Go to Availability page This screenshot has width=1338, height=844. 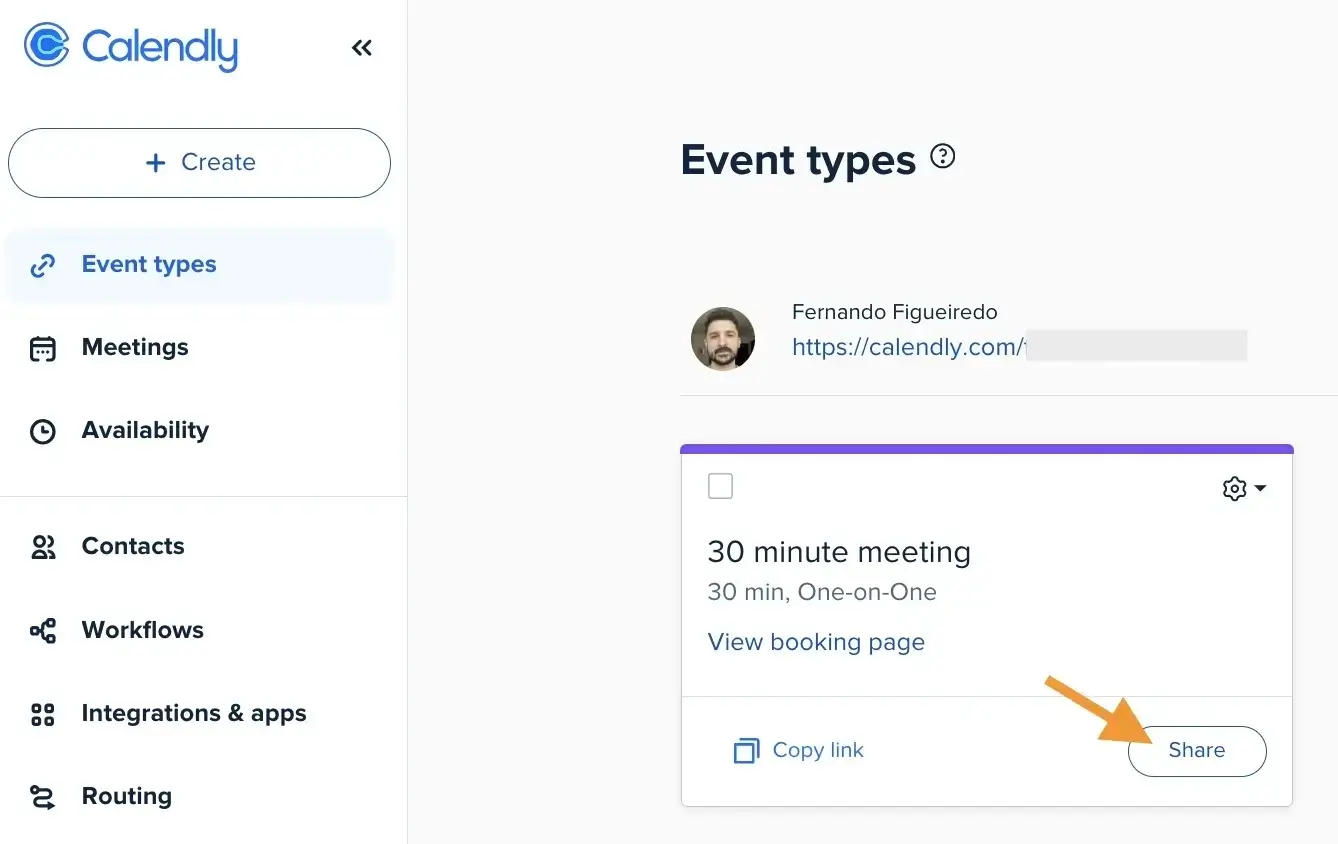pos(199,431)
